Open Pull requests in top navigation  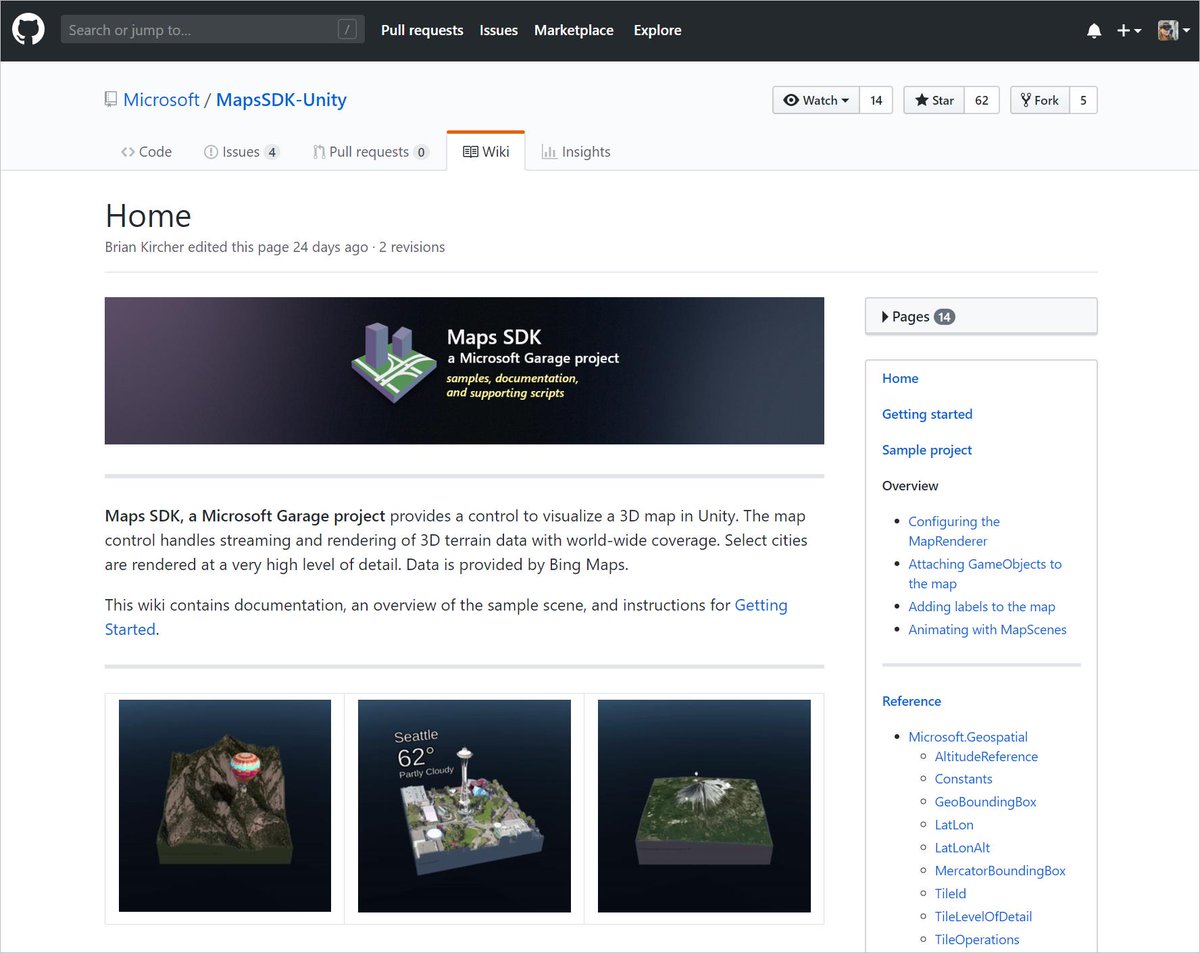coord(422,30)
